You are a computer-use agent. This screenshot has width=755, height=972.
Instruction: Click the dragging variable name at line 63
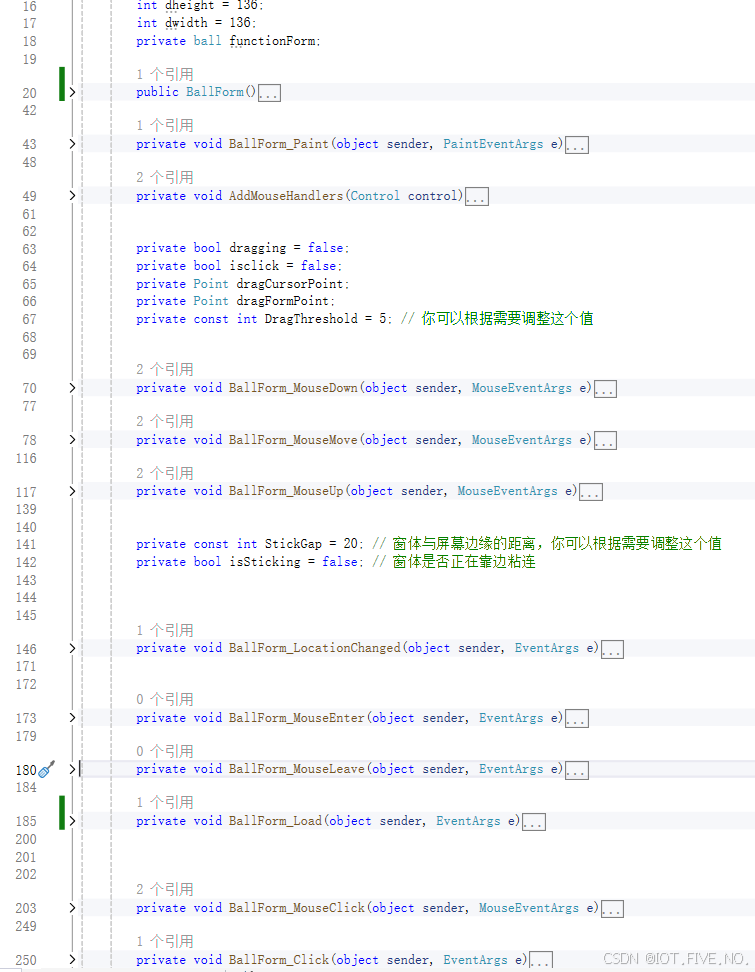coord(257,248)
